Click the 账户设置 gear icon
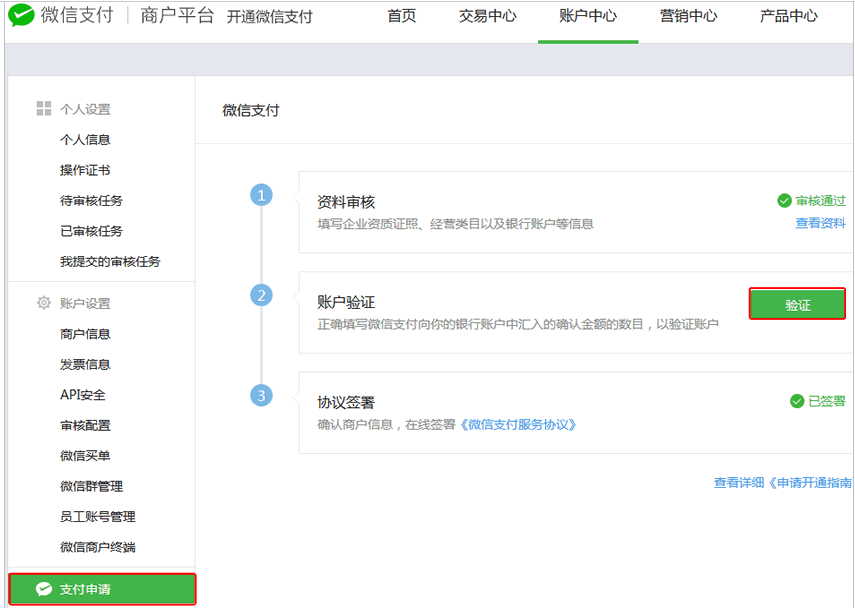 point(44,303)
